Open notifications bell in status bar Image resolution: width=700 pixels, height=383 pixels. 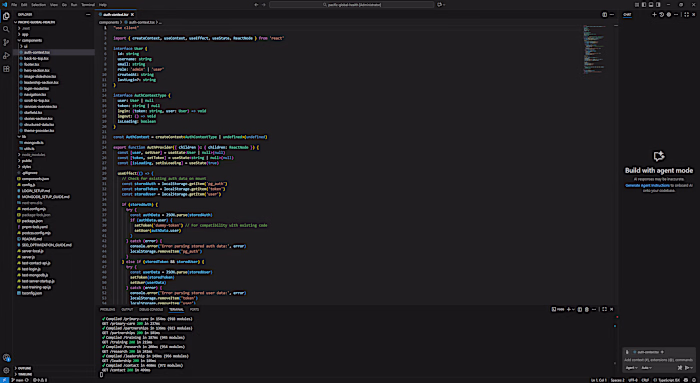pos(694,380)
